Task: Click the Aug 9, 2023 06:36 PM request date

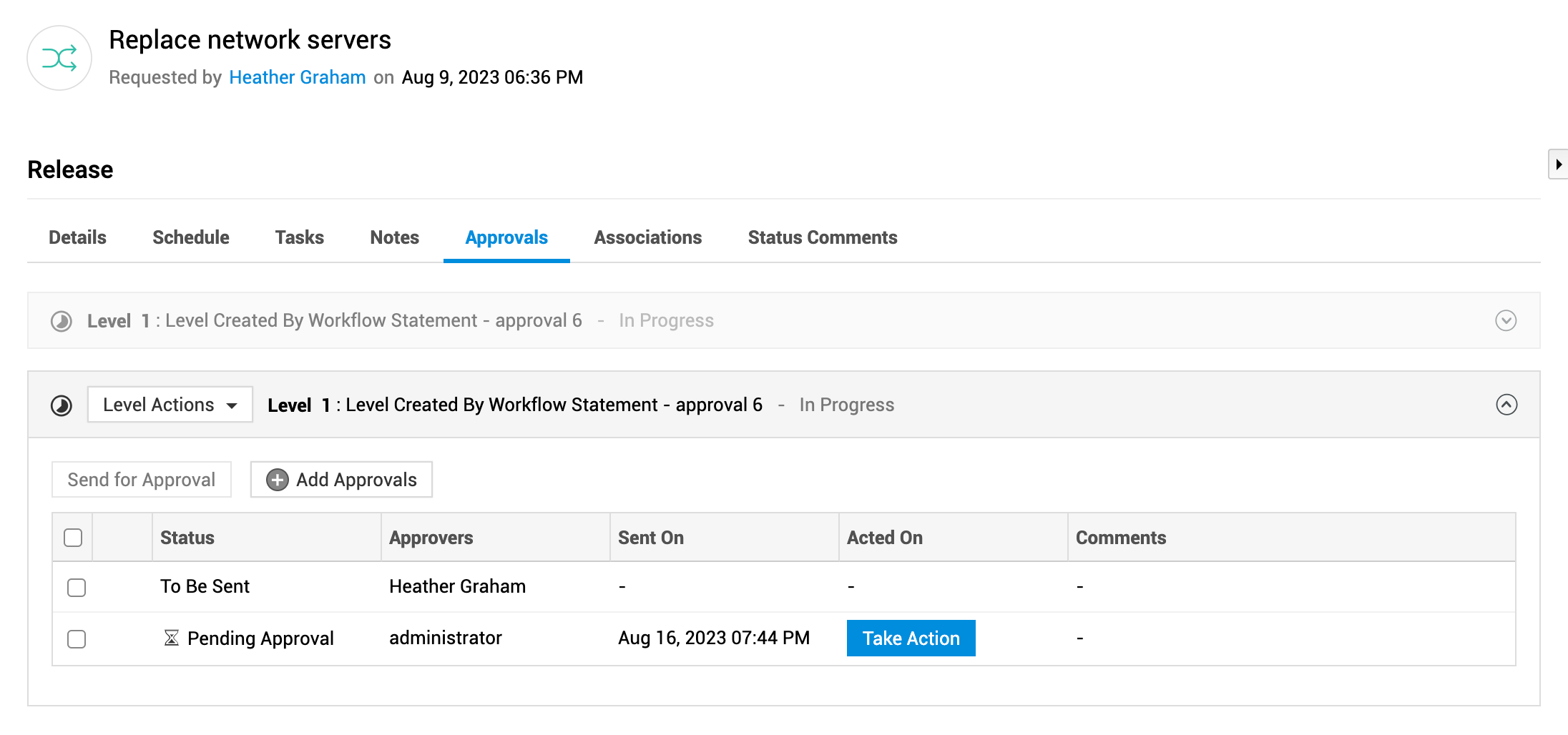Action: point(492,77)
